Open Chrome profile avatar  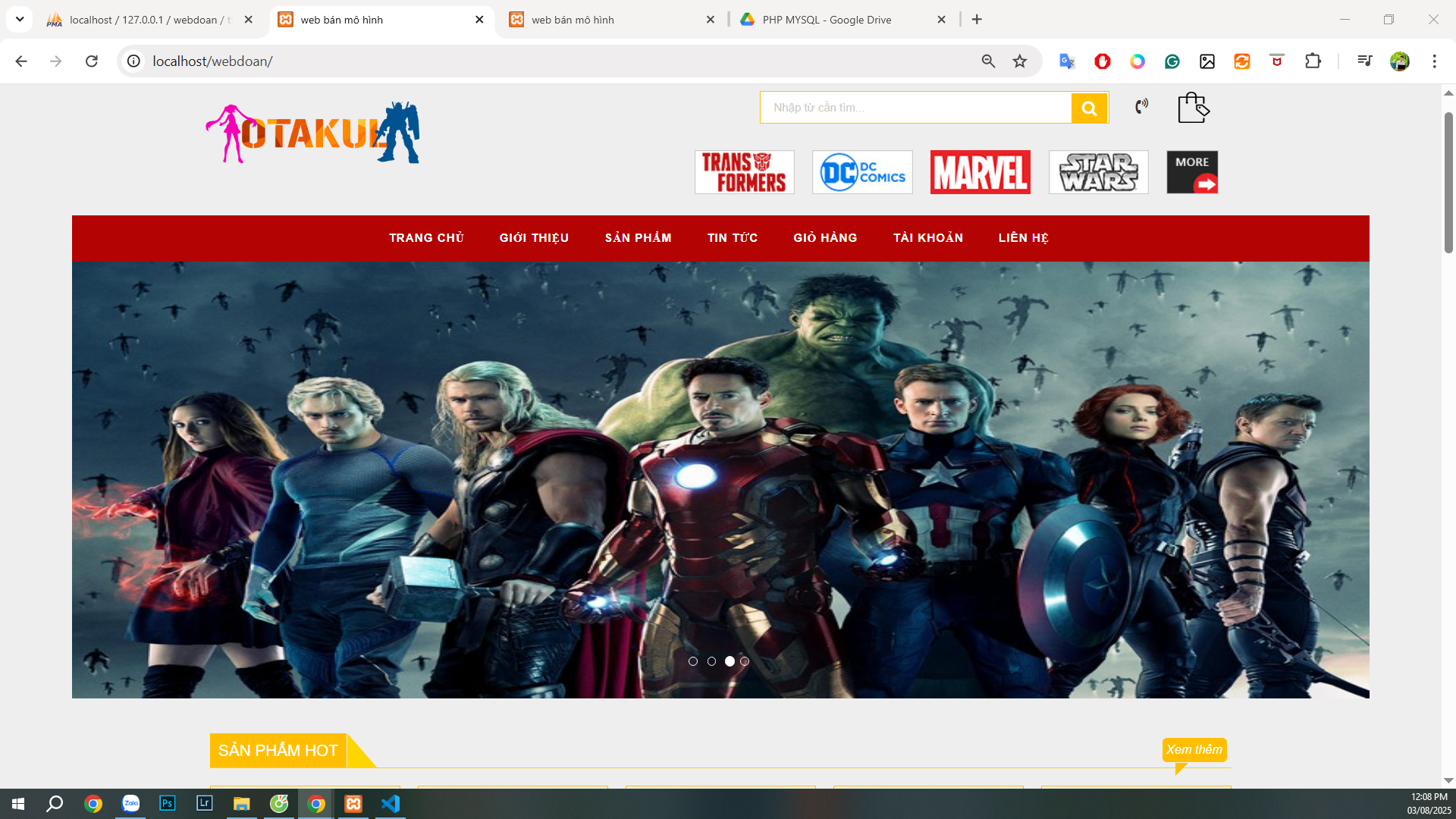pyautogui.click(x=1400, y=61)
